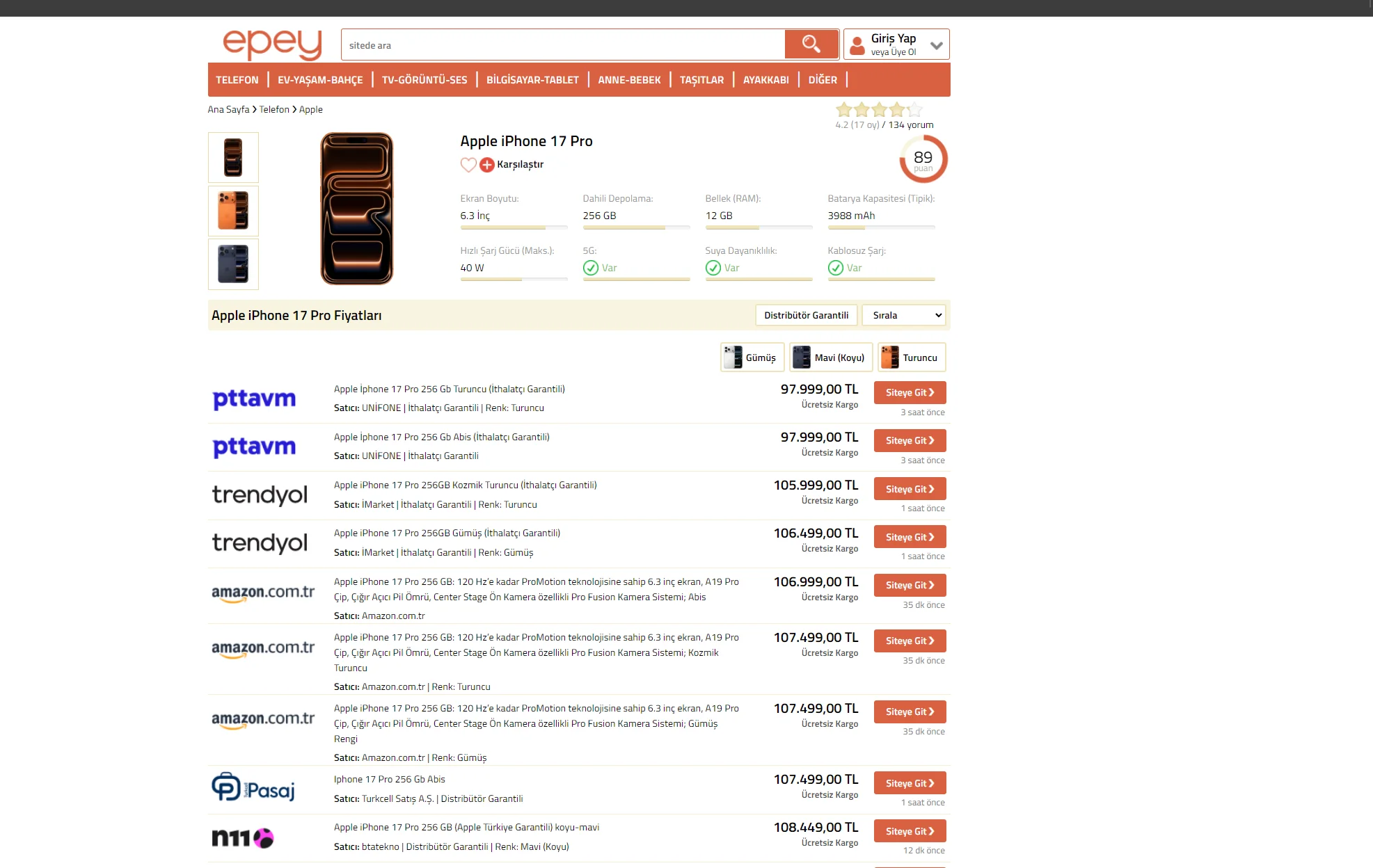Image resolution: width=1373 pixels, height=868 pixels.
Task: Click Siteye Git for Pasaj offer
Action: click(910, 783)
